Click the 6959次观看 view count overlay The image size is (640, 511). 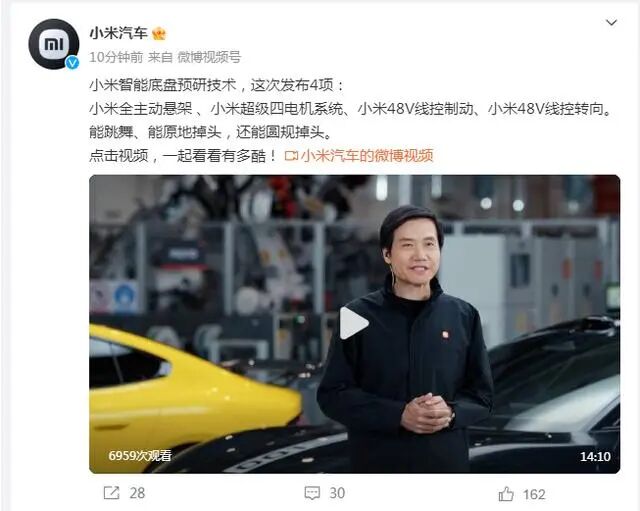pyautogui.click(x=140, y=455)
